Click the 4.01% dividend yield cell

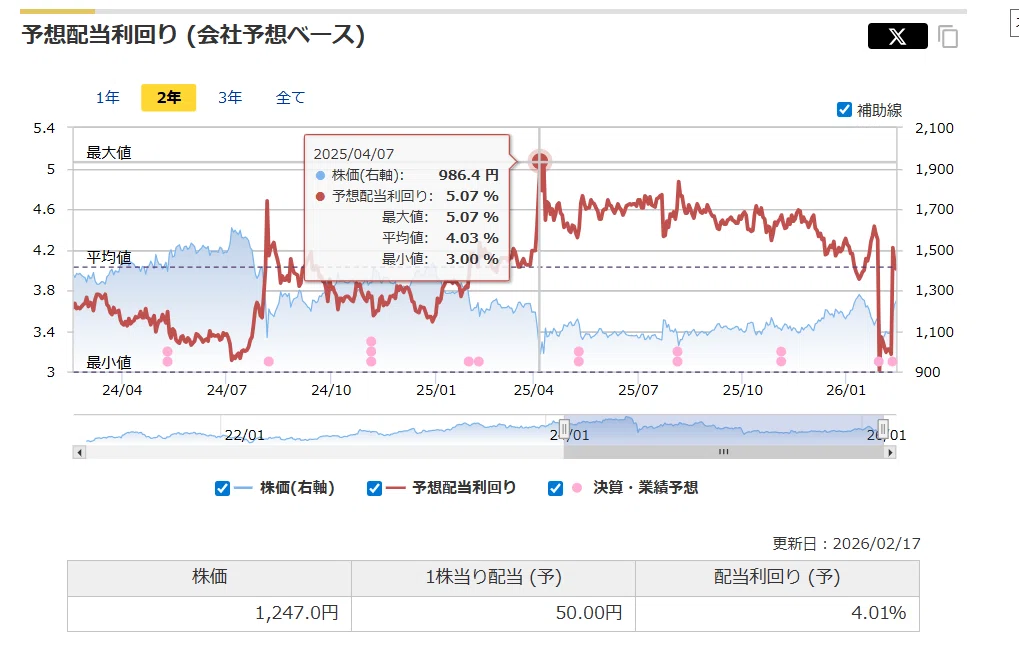click(777, 613)
